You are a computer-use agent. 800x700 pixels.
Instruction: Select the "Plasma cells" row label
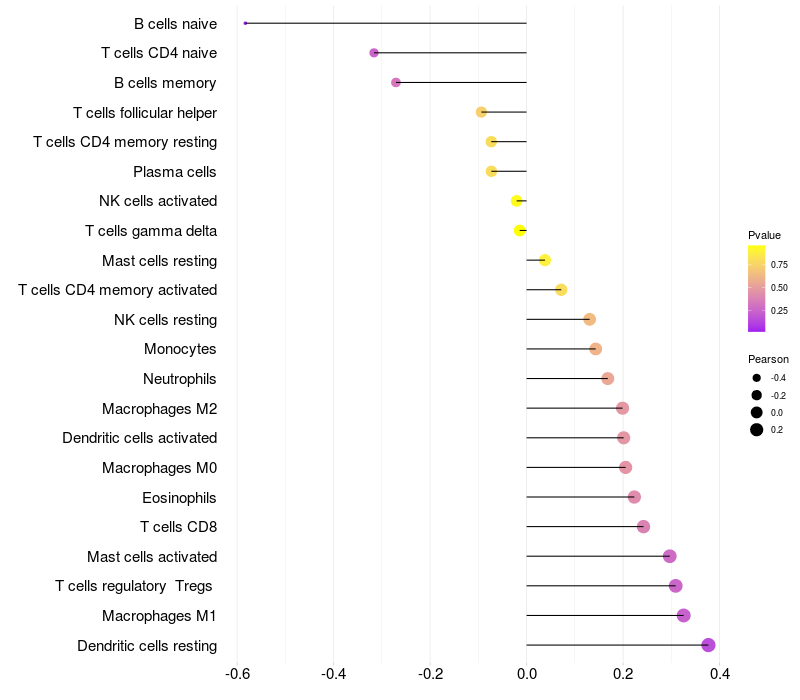(175, 172)
